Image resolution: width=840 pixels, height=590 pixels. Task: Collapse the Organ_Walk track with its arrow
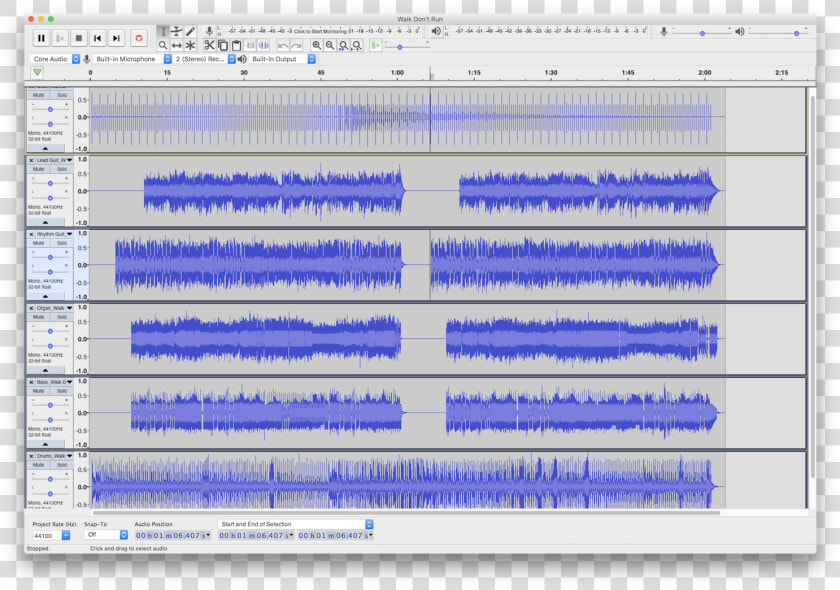(46, 370)
